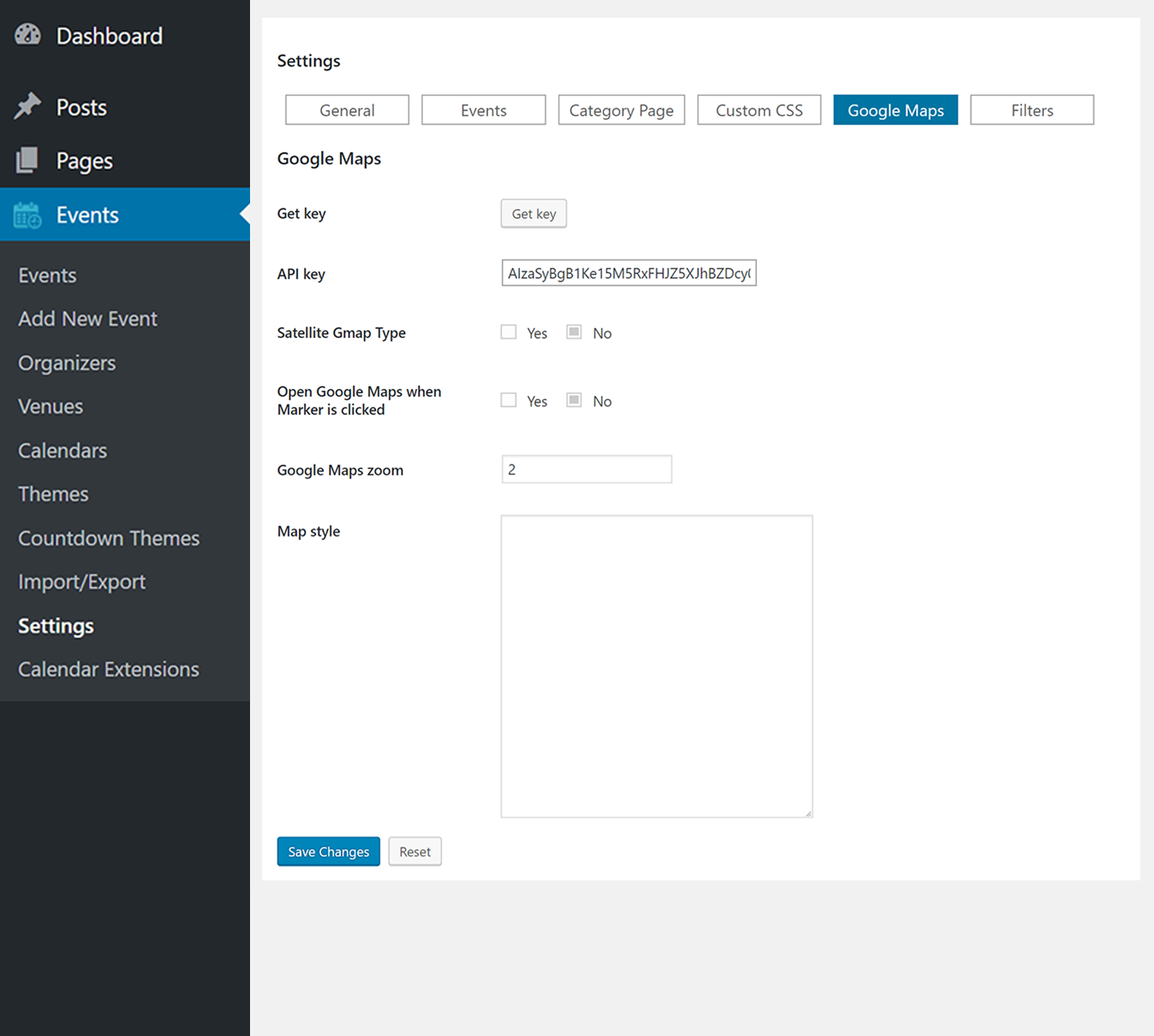Go to Countdown Themes submenu item
The image size is (1154, 1036).
[x=108, y=538]
